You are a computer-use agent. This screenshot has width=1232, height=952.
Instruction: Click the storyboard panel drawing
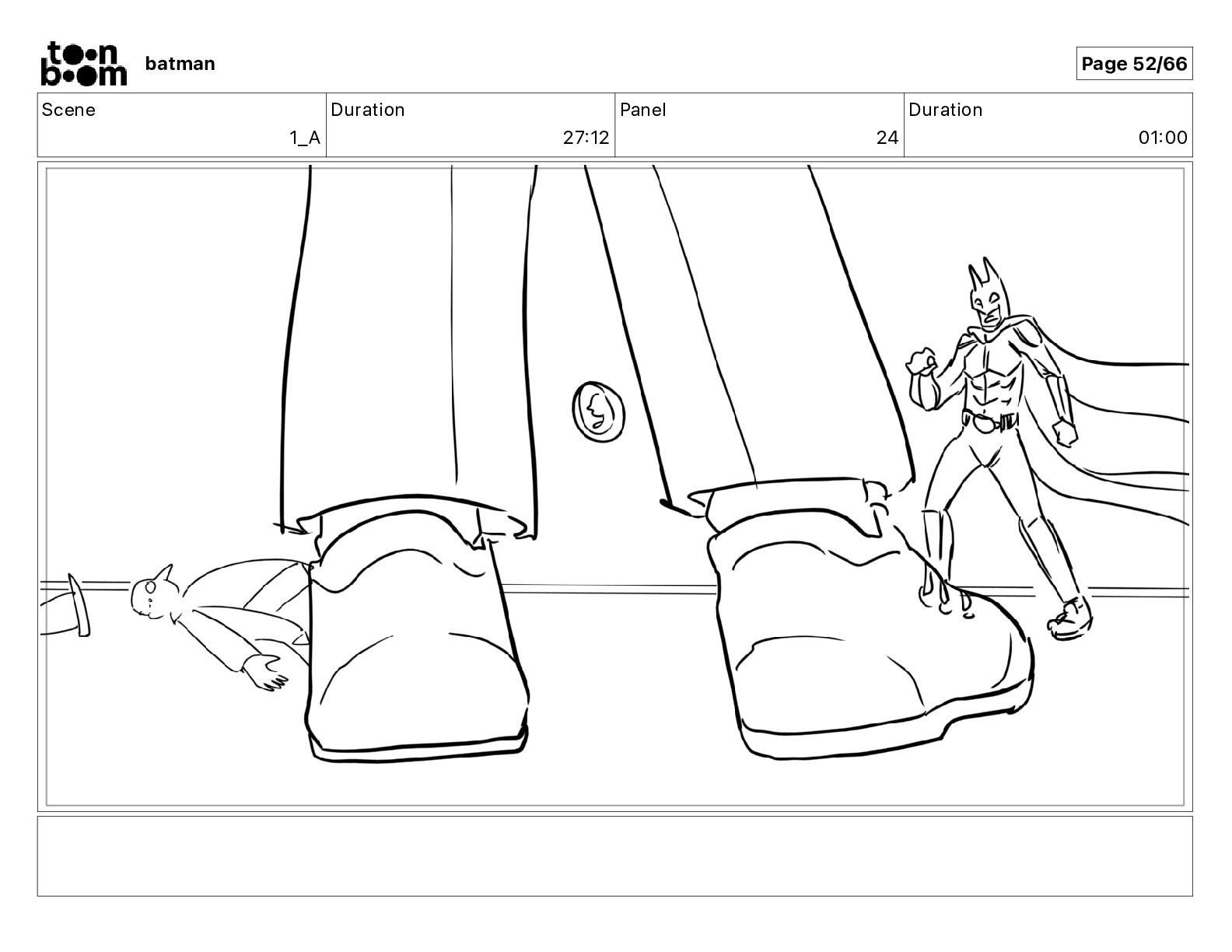coord(615,487)
